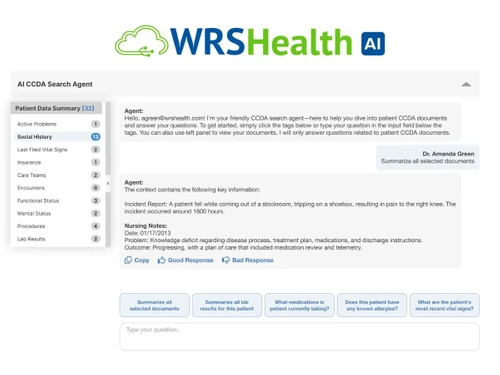This screenshot has height=375, width=500.
Task: Click most recent vital signs tag
Action: coord(444,305)
